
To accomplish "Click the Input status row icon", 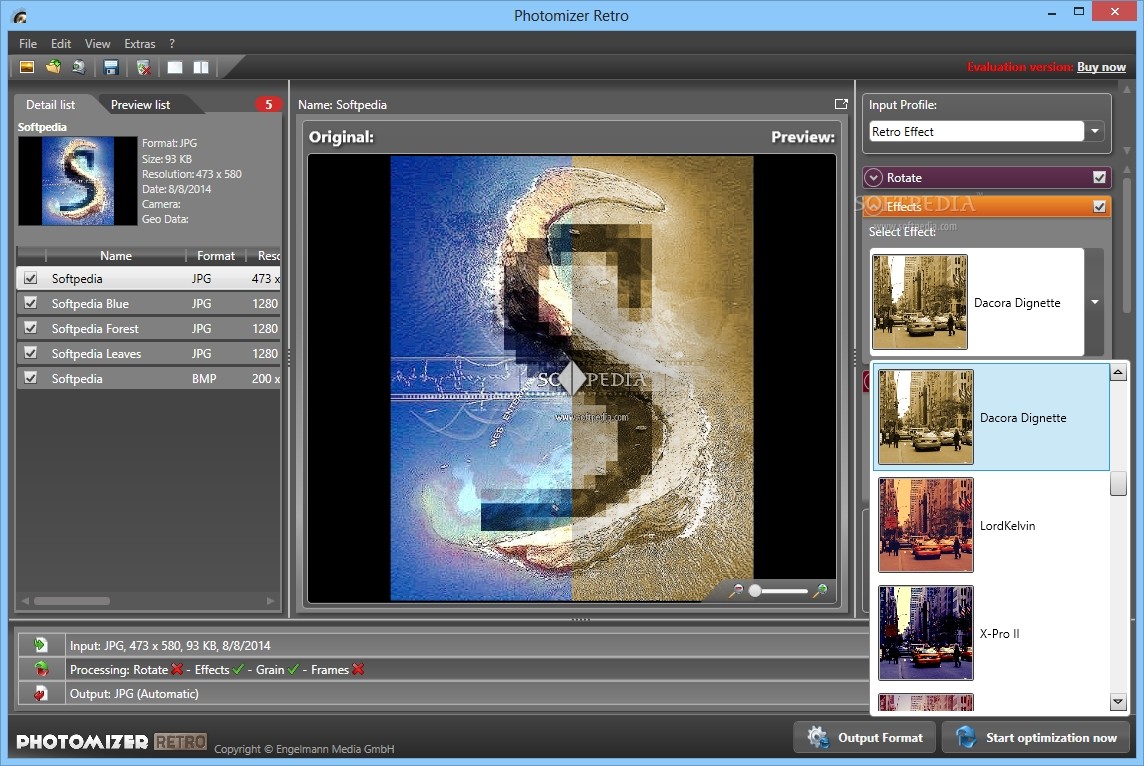I will tap(41, 645).
